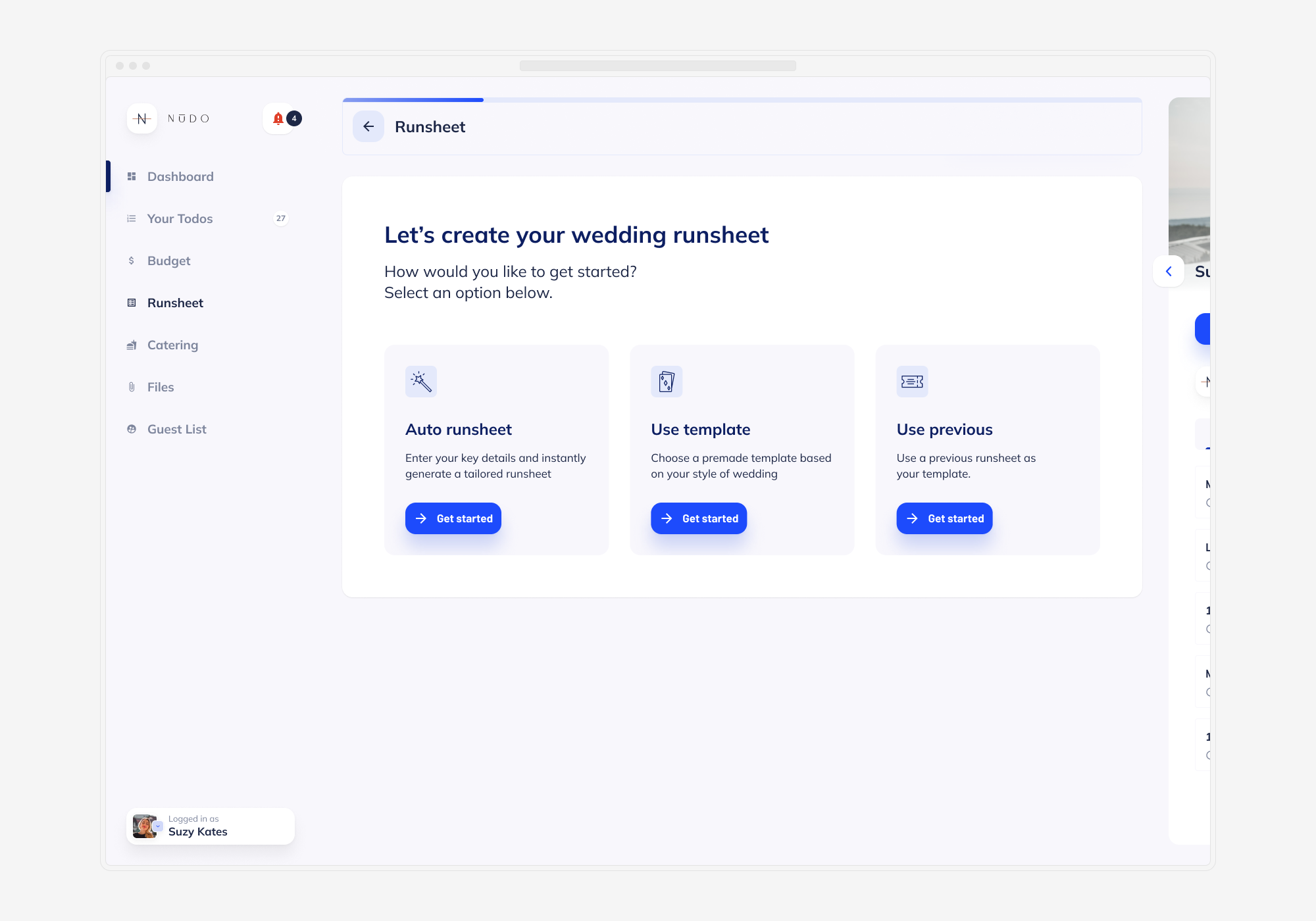
Task: Click the Use previous heading
Action: pyautogui.click(x=944, y=430)
